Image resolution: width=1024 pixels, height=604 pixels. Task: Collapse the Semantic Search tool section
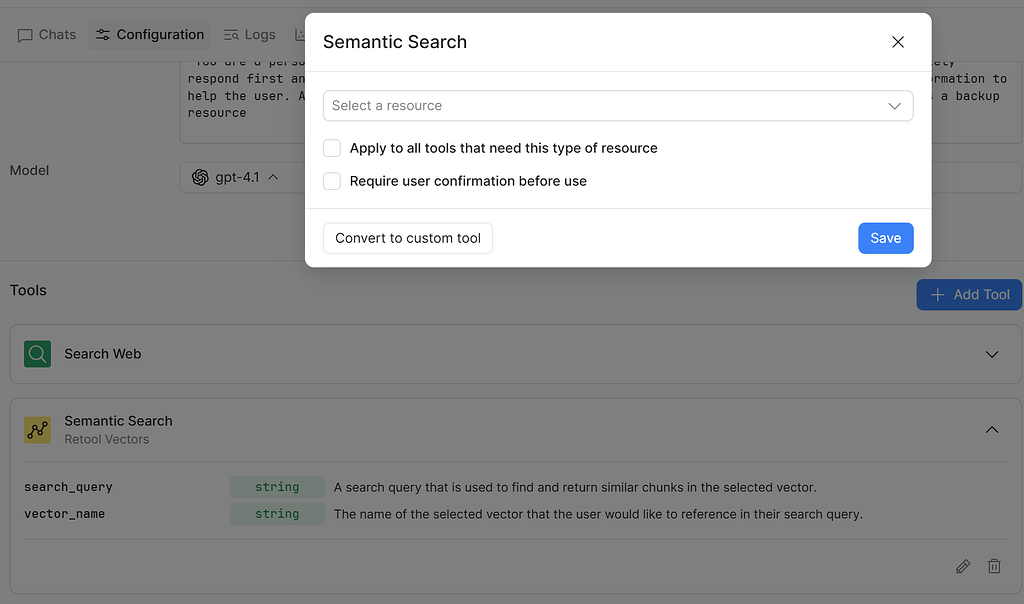coord(991,429)
